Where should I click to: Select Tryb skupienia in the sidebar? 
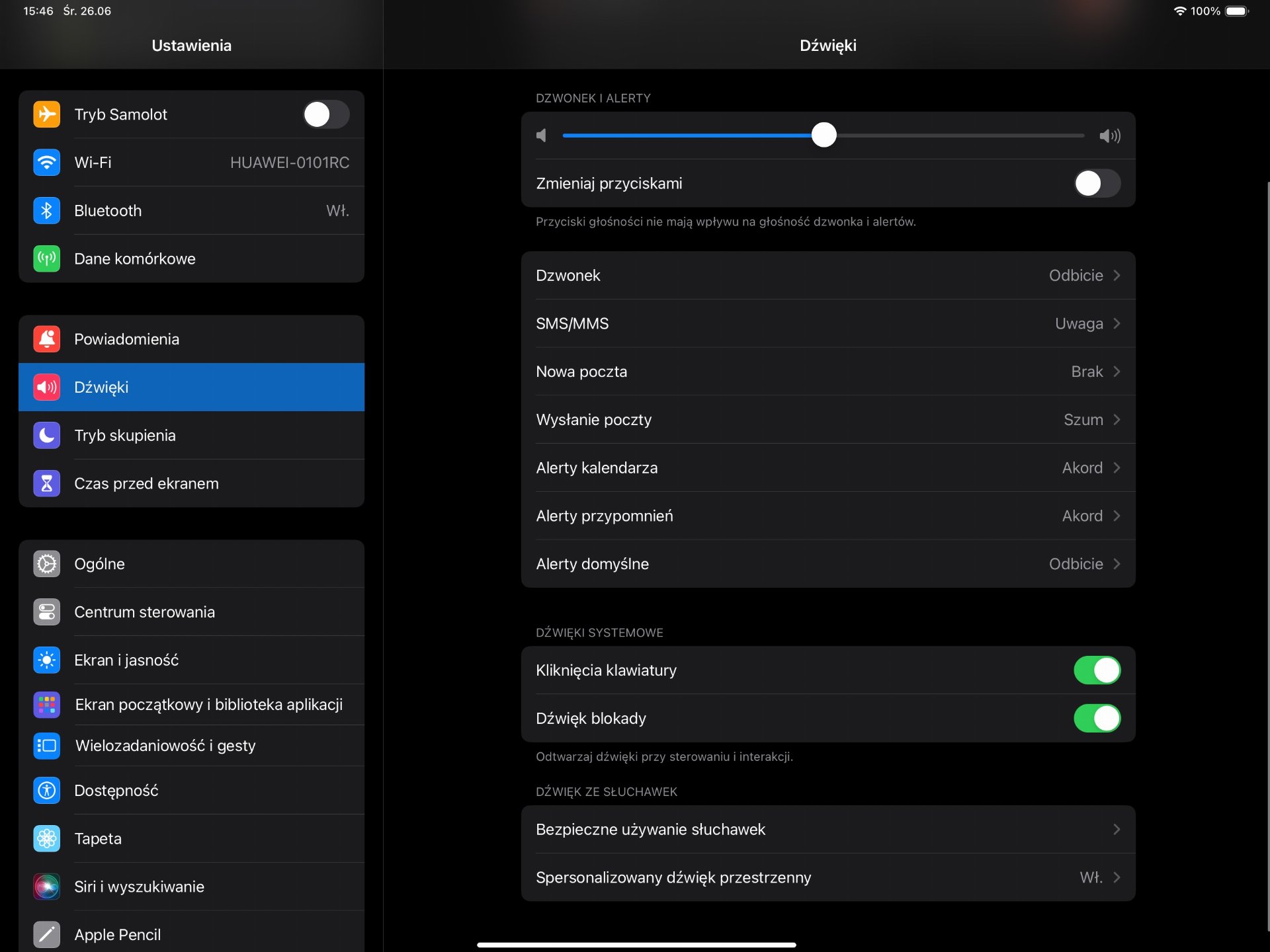(191, 436)
